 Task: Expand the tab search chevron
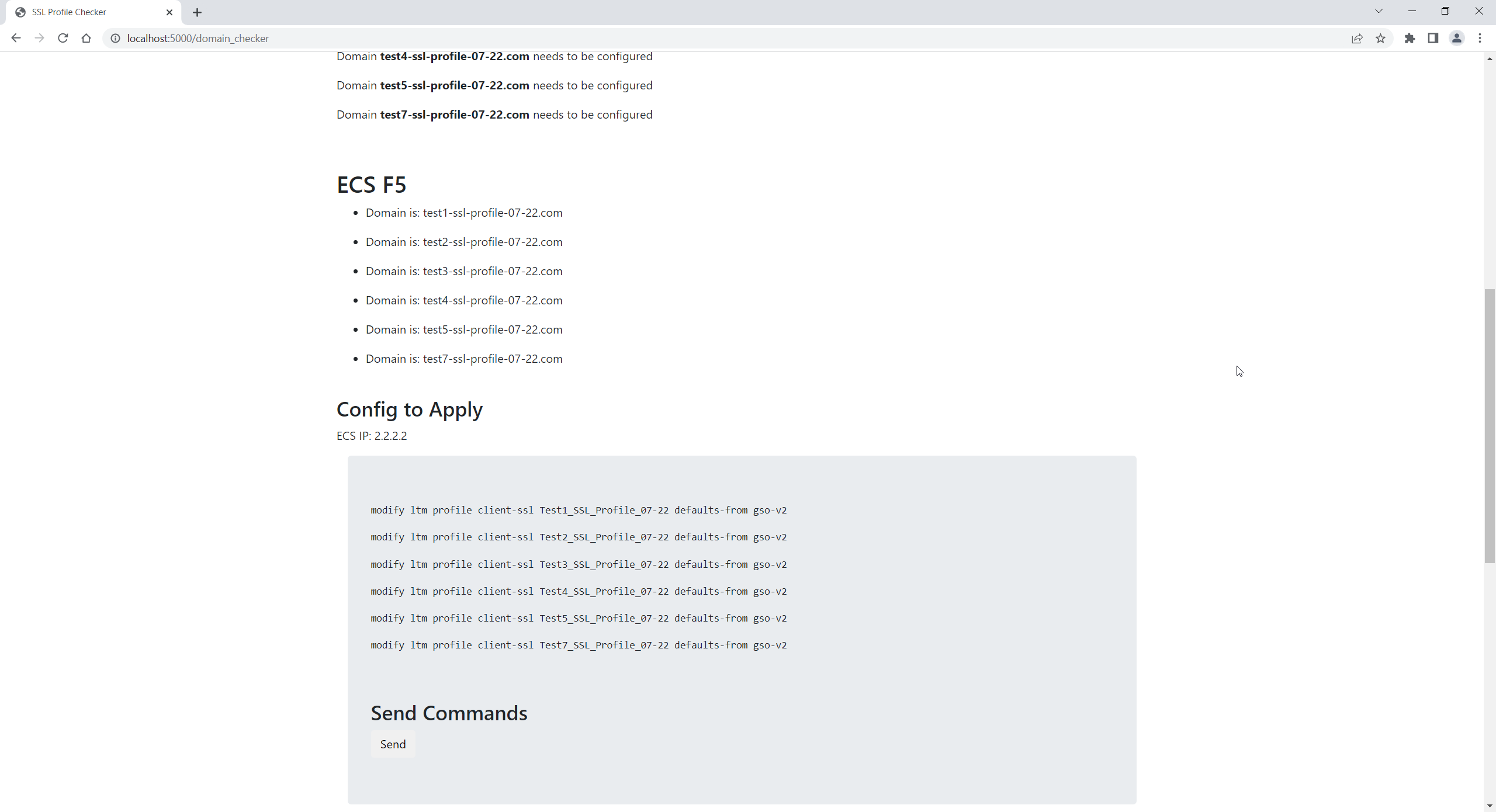(1379, 11)
